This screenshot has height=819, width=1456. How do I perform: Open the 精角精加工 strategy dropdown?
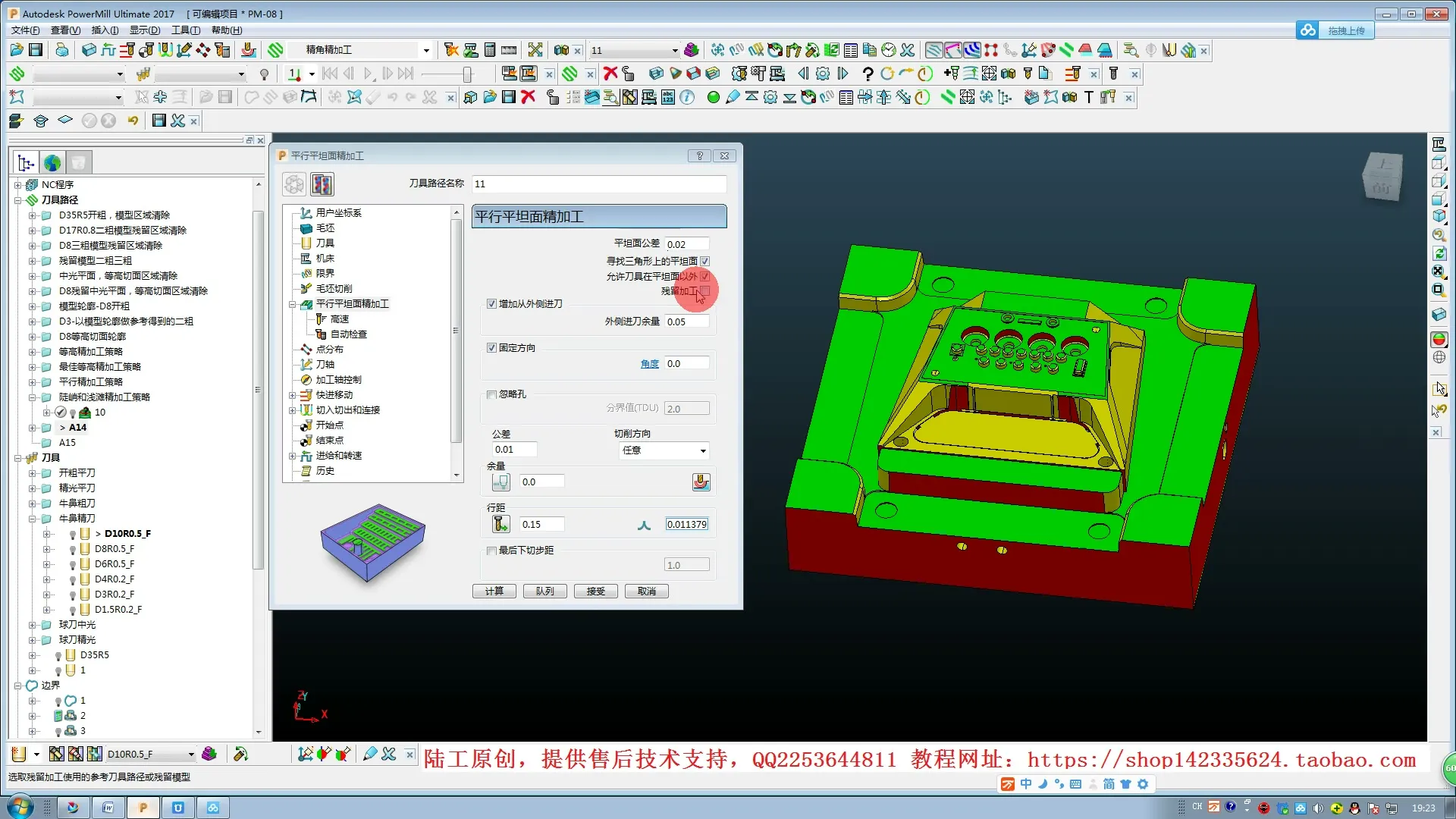pyautogui.click(x=425, y=50)
